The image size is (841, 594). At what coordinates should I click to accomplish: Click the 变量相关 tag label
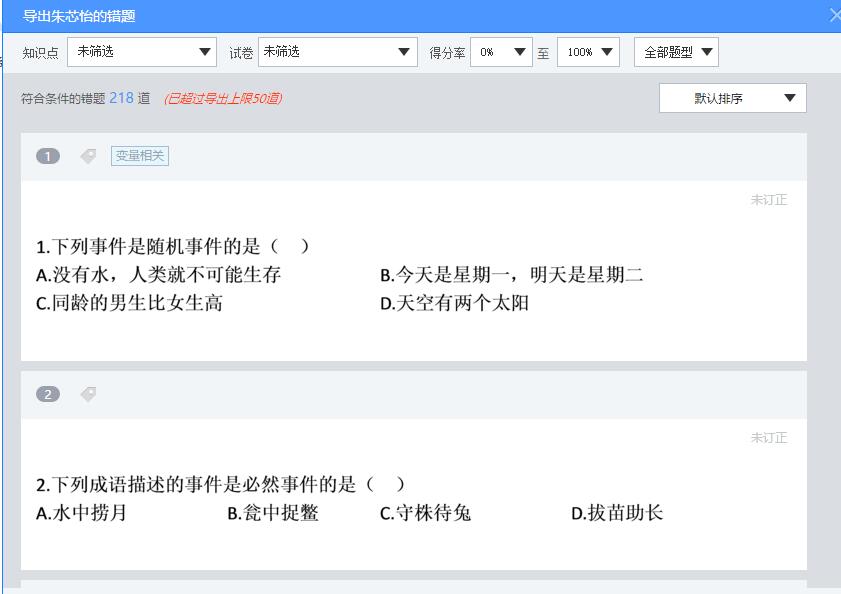click(x=140, y=156)
